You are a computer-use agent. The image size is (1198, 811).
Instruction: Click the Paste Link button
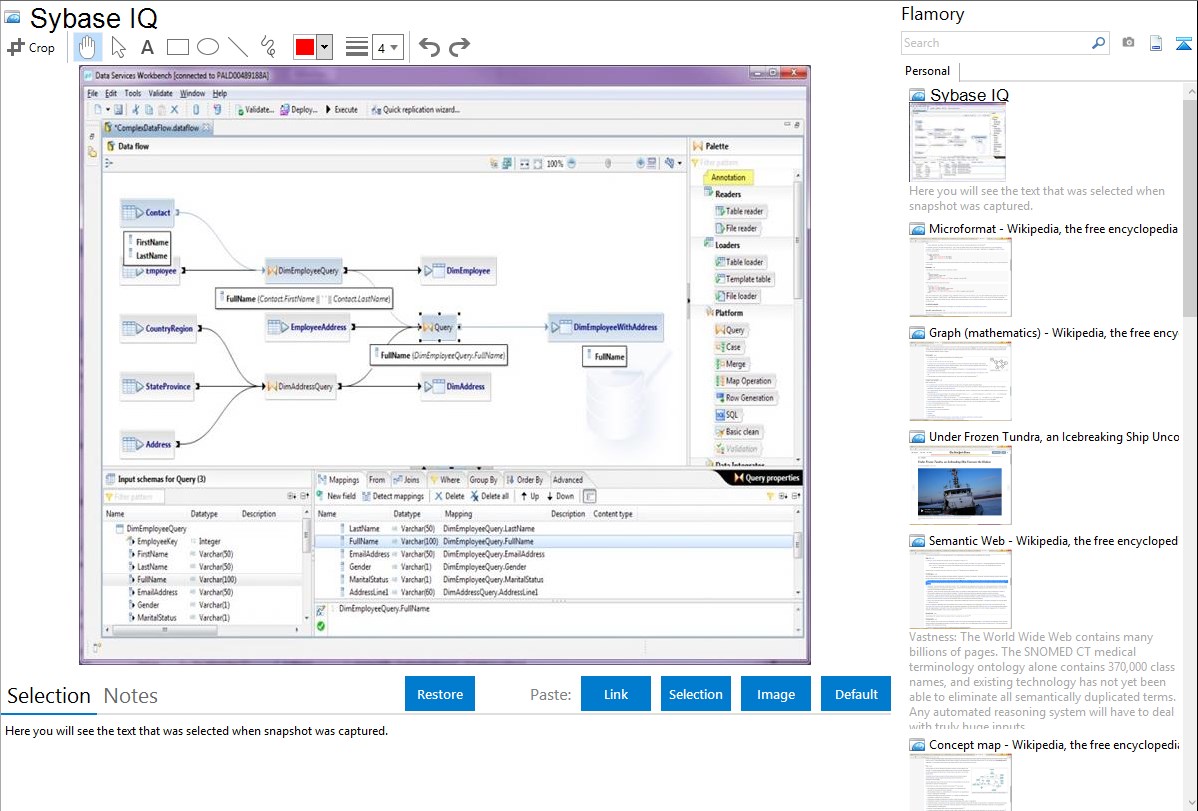pos(616,694)
